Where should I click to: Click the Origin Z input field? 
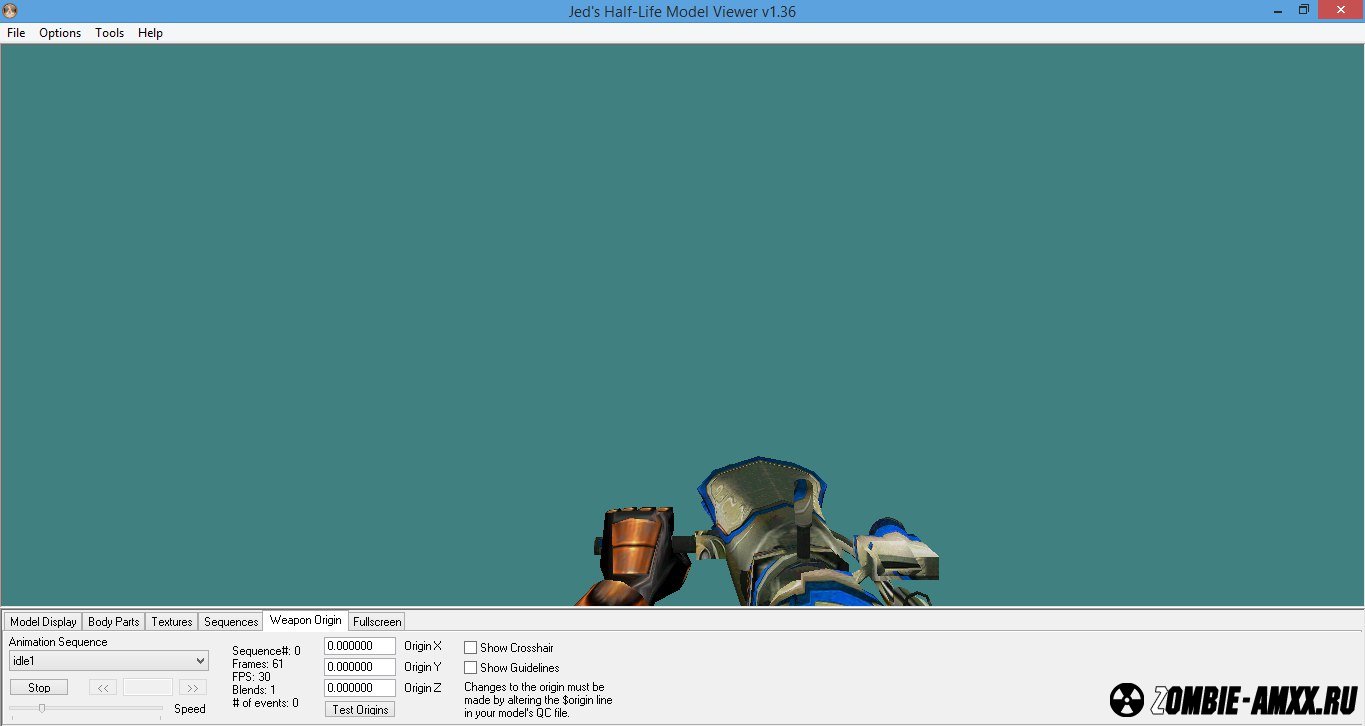click(x=360, y=688)
